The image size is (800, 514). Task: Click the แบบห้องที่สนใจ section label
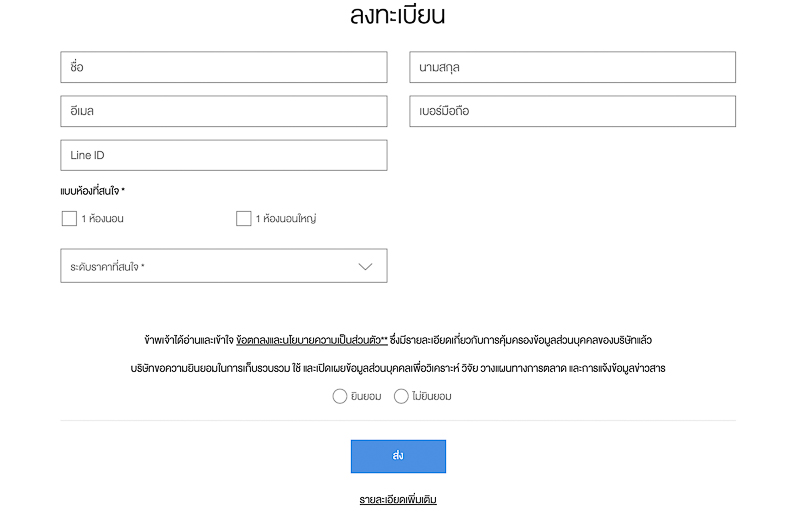pos(92,190)
